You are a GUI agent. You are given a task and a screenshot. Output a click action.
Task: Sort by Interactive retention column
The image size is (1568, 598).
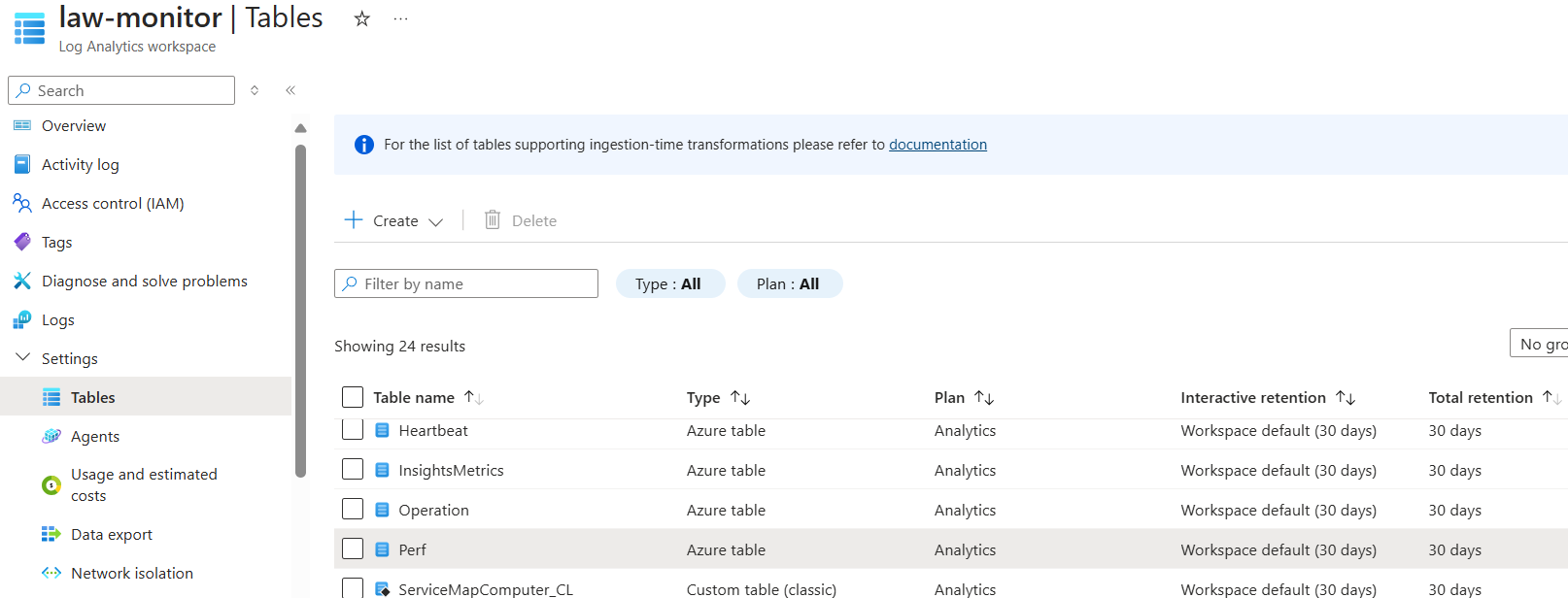pyautogui.click(x=1346, y=397)
